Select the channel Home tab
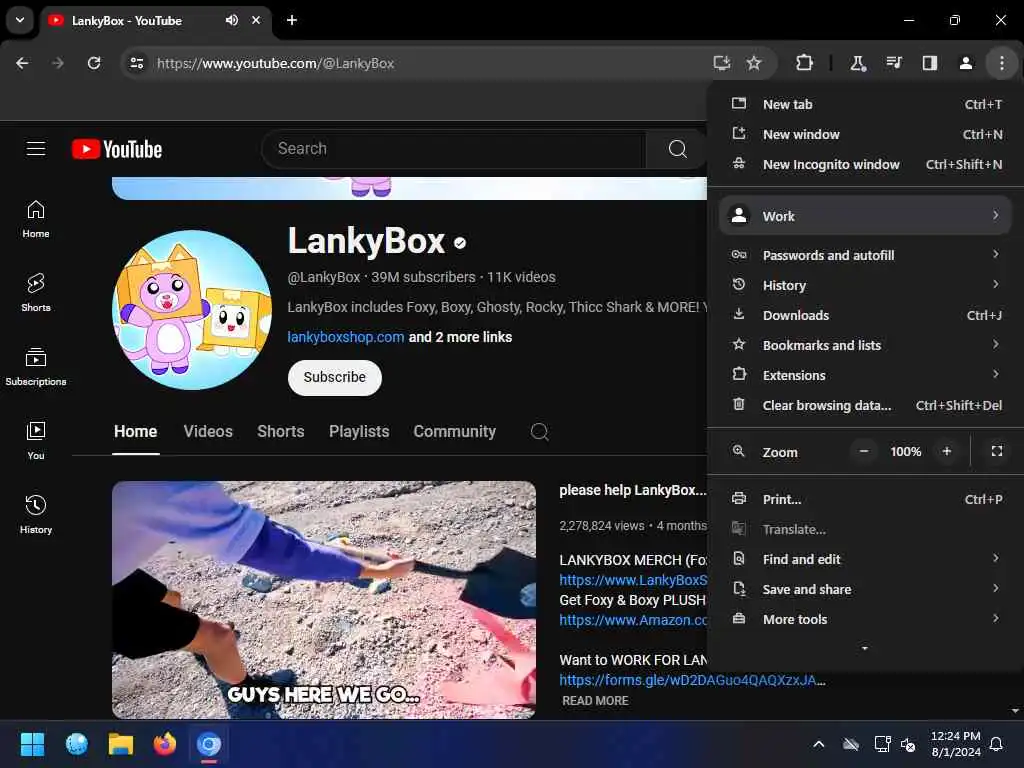Screen dimensions: 1024x768 (135, 432)
